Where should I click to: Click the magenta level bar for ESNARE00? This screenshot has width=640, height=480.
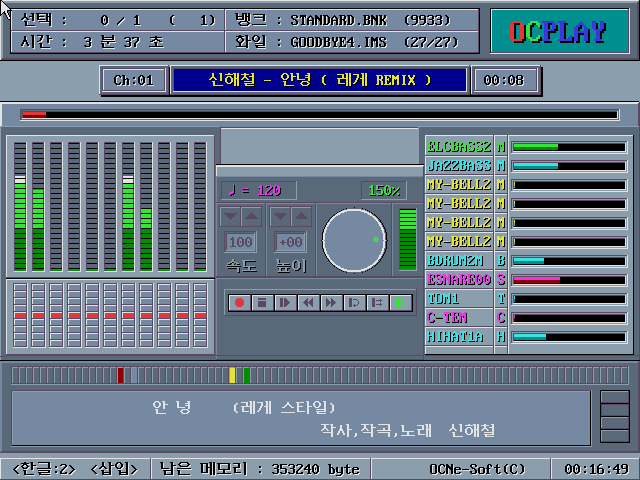(x=569, y=280)
